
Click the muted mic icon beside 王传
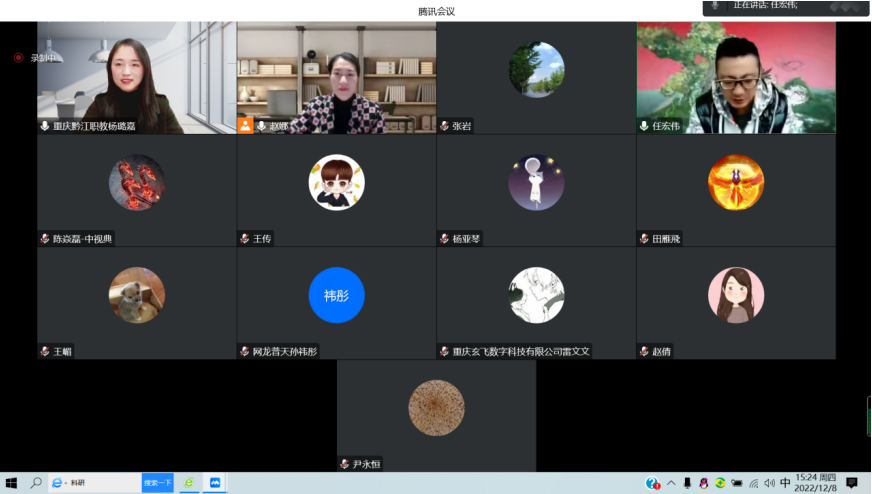click(244, 239)
